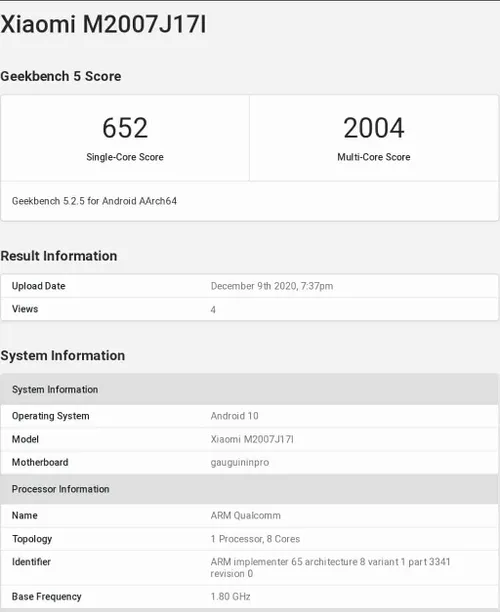Click the Processor Information header row
Screen dimensions: 500x612
(250, 489)
